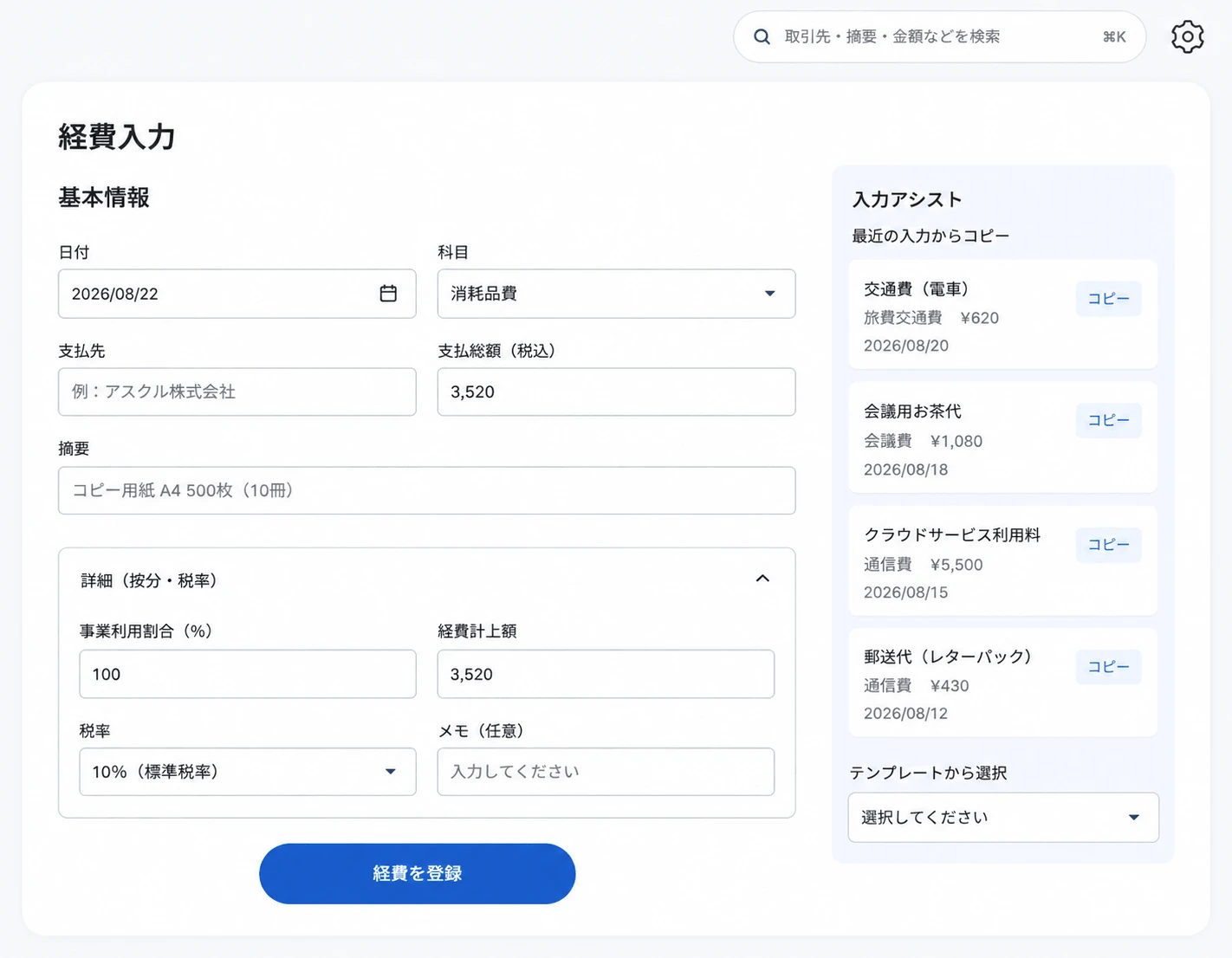Click the date 2026/08/12 in assist list
Screen dimensions: 1232x958
click(905, 714)
